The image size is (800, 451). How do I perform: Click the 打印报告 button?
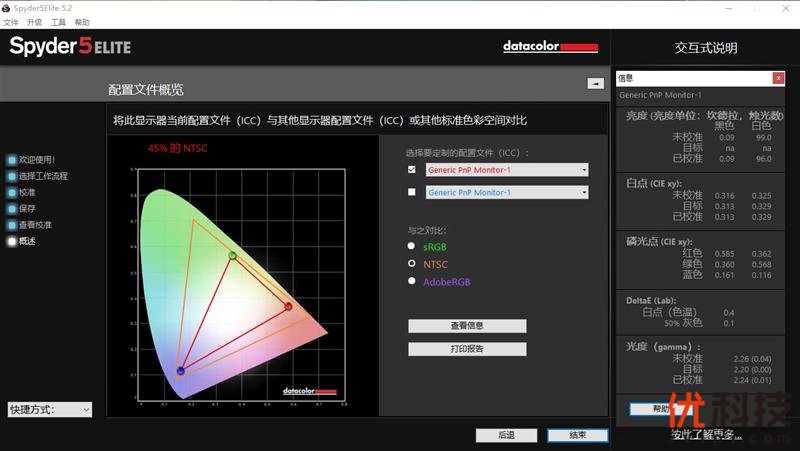click(467, 349)
